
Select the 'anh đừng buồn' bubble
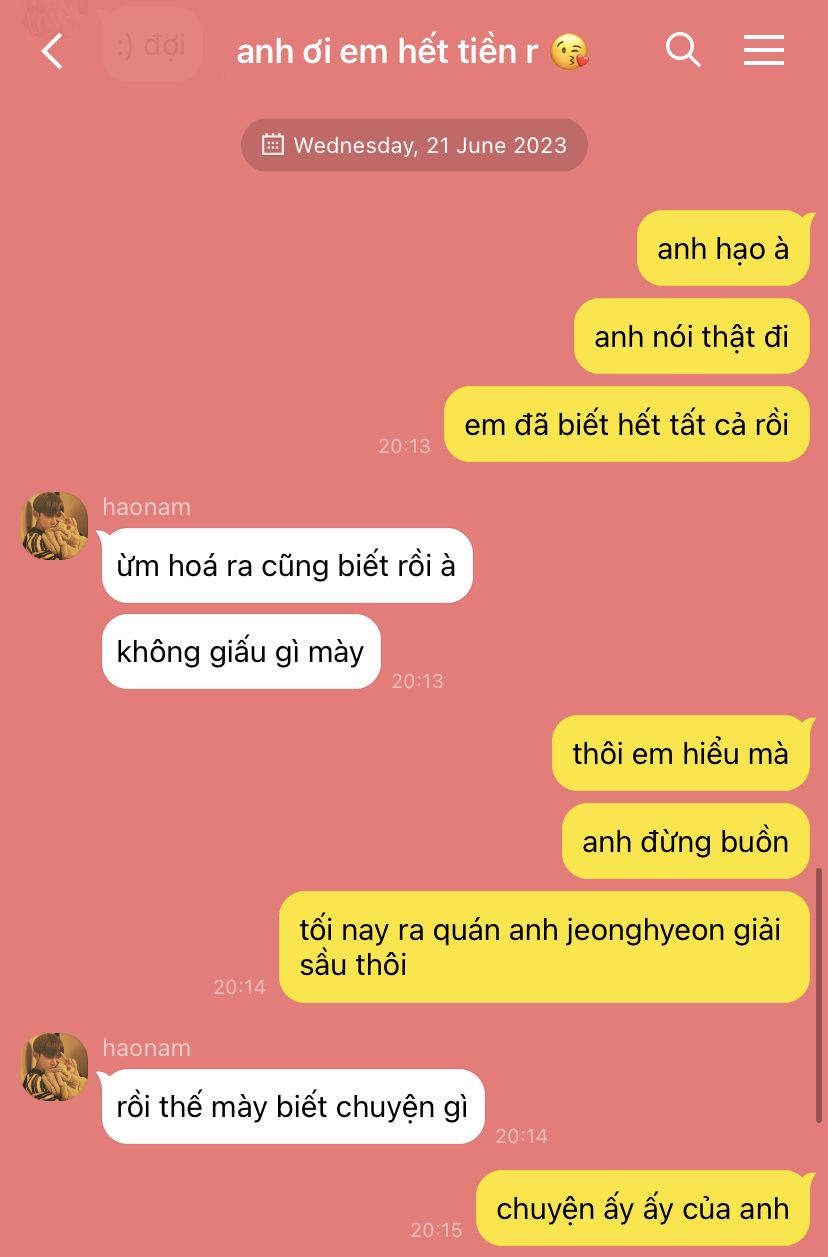[686, 841]
